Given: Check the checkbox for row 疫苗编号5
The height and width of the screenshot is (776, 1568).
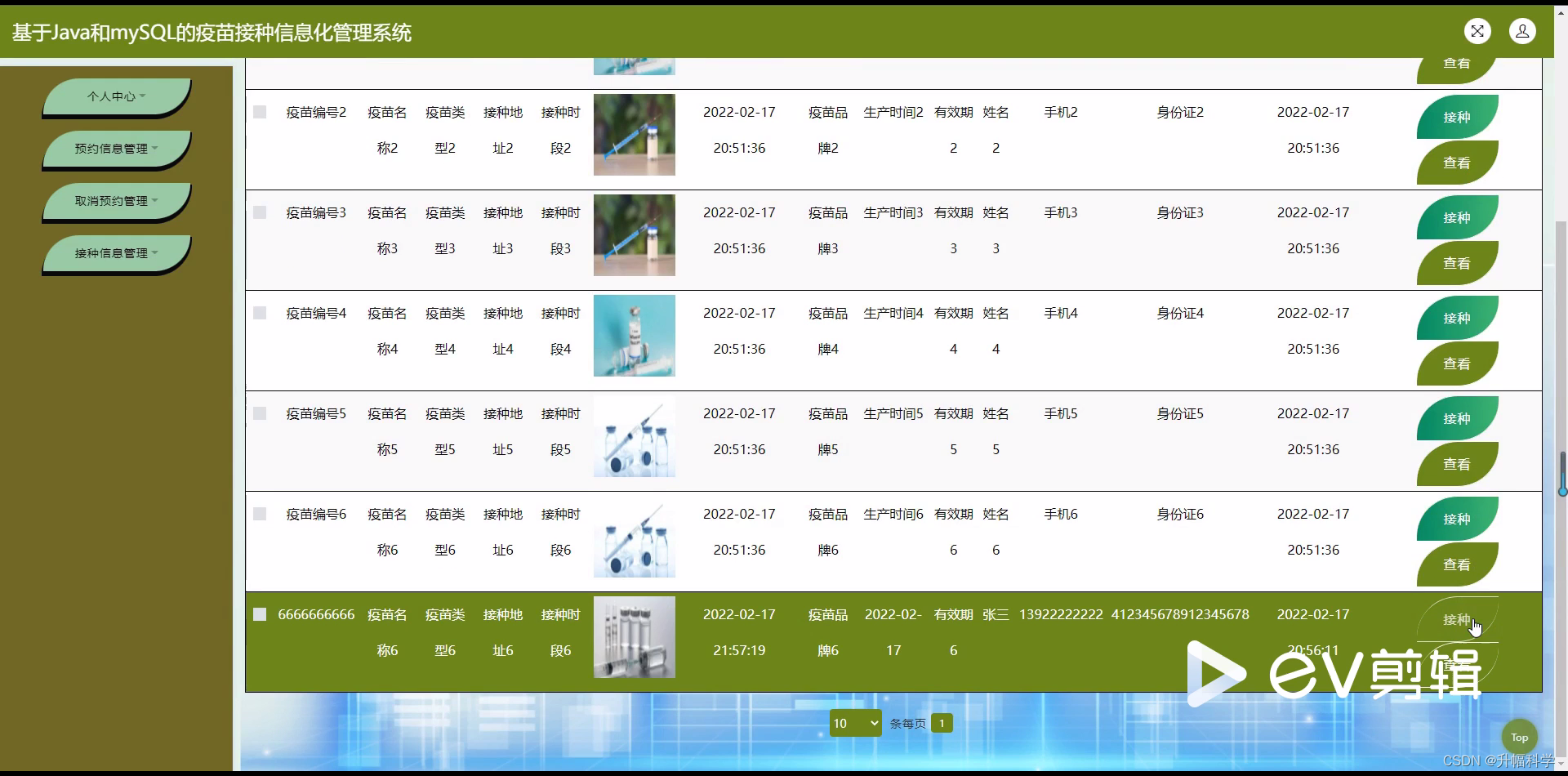Looking at the screenshot, I should 260,413.
